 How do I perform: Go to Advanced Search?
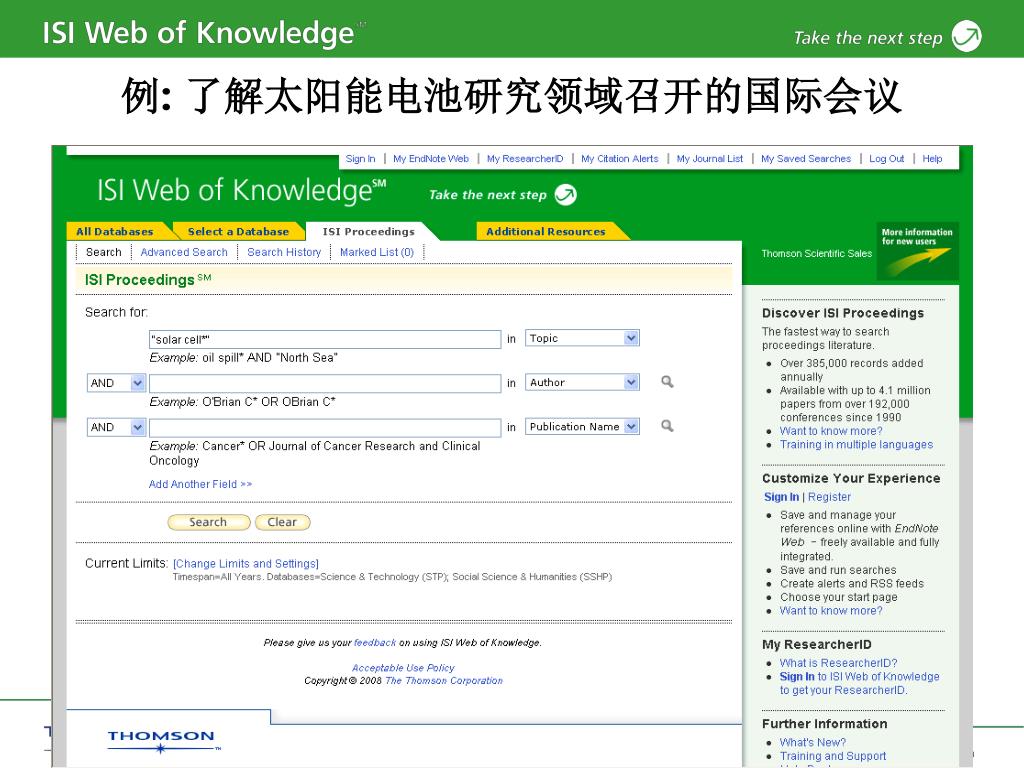pos(184,252)
